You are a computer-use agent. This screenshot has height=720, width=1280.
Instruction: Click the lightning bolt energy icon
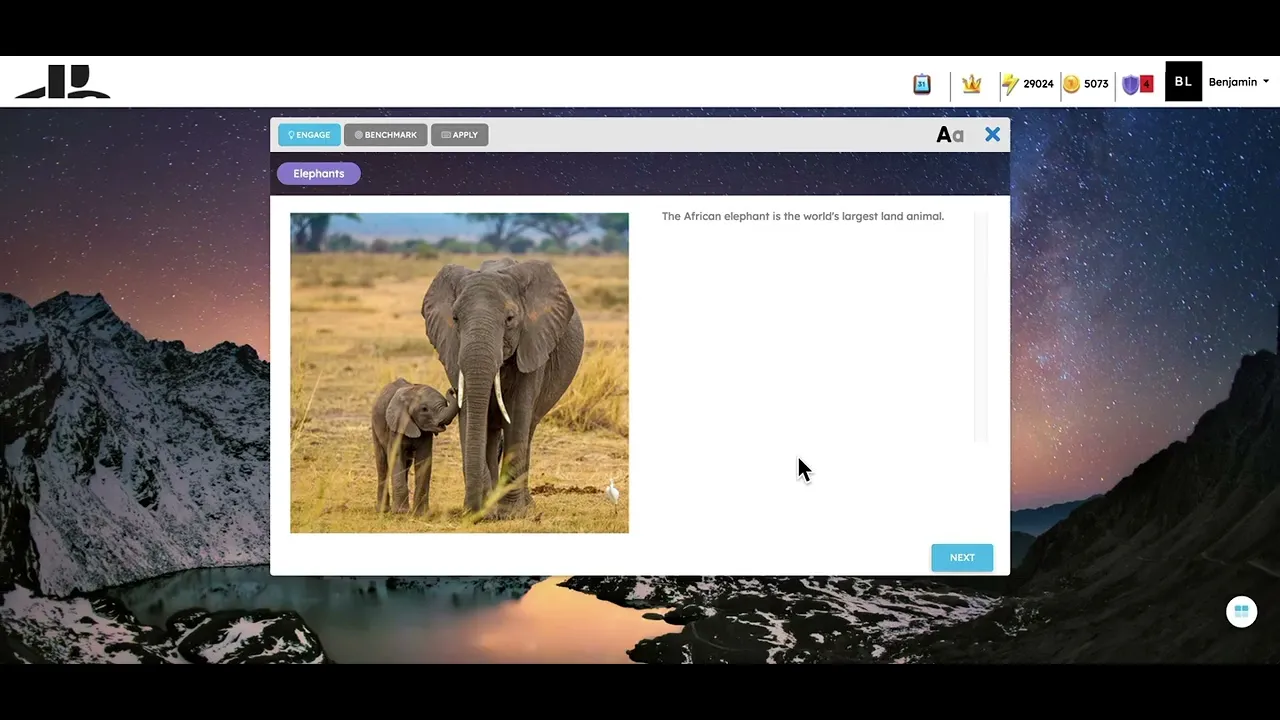pyautogui.click(x=1010, y=84)
